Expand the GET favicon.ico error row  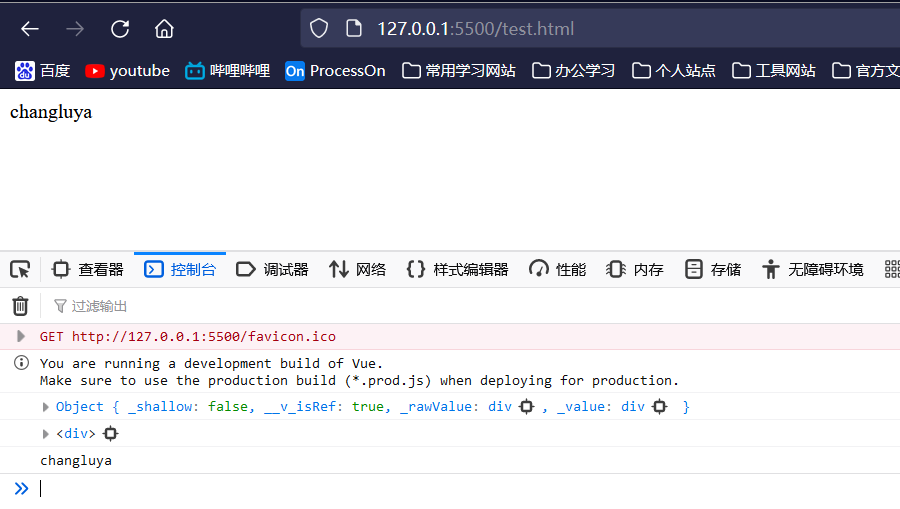[x=21, y=336]
